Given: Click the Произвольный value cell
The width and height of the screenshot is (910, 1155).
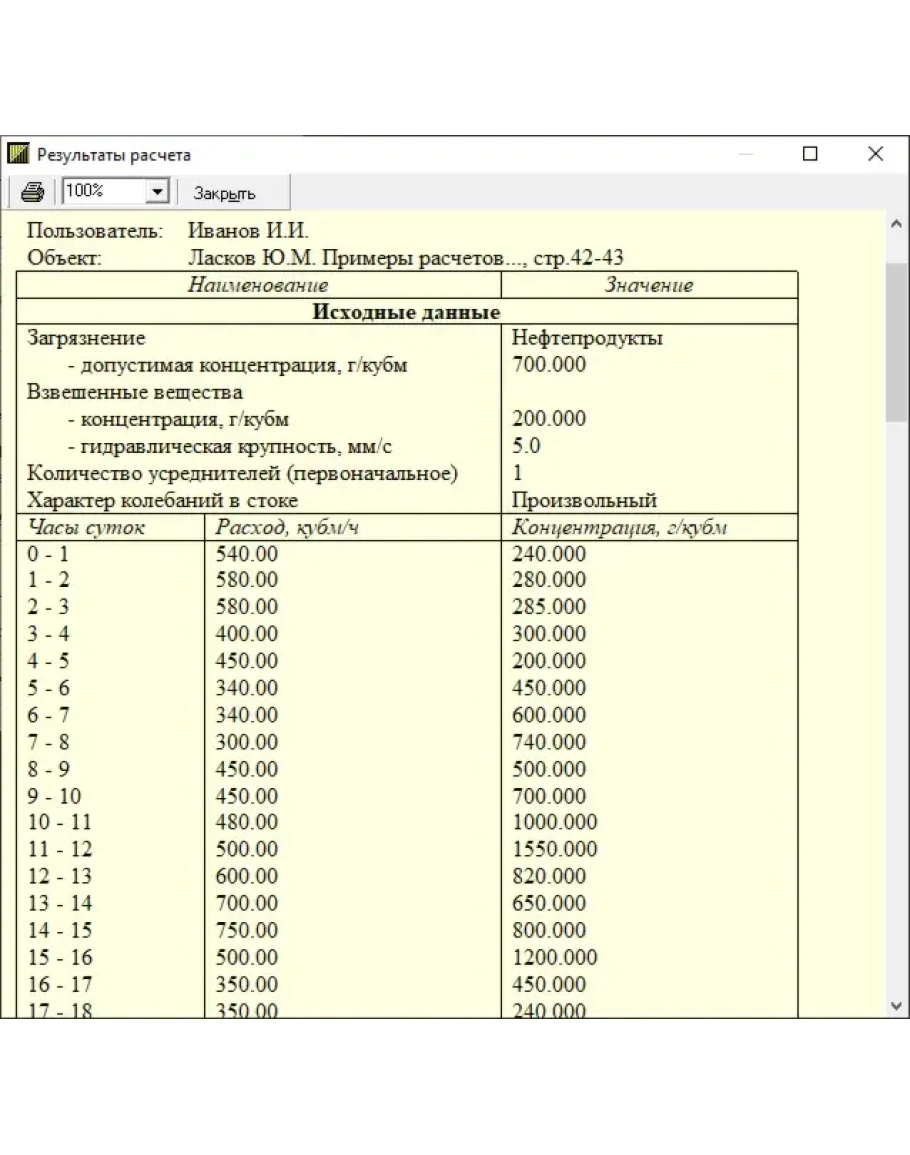Looking at the screenshot, I should (x=584, y=500).
